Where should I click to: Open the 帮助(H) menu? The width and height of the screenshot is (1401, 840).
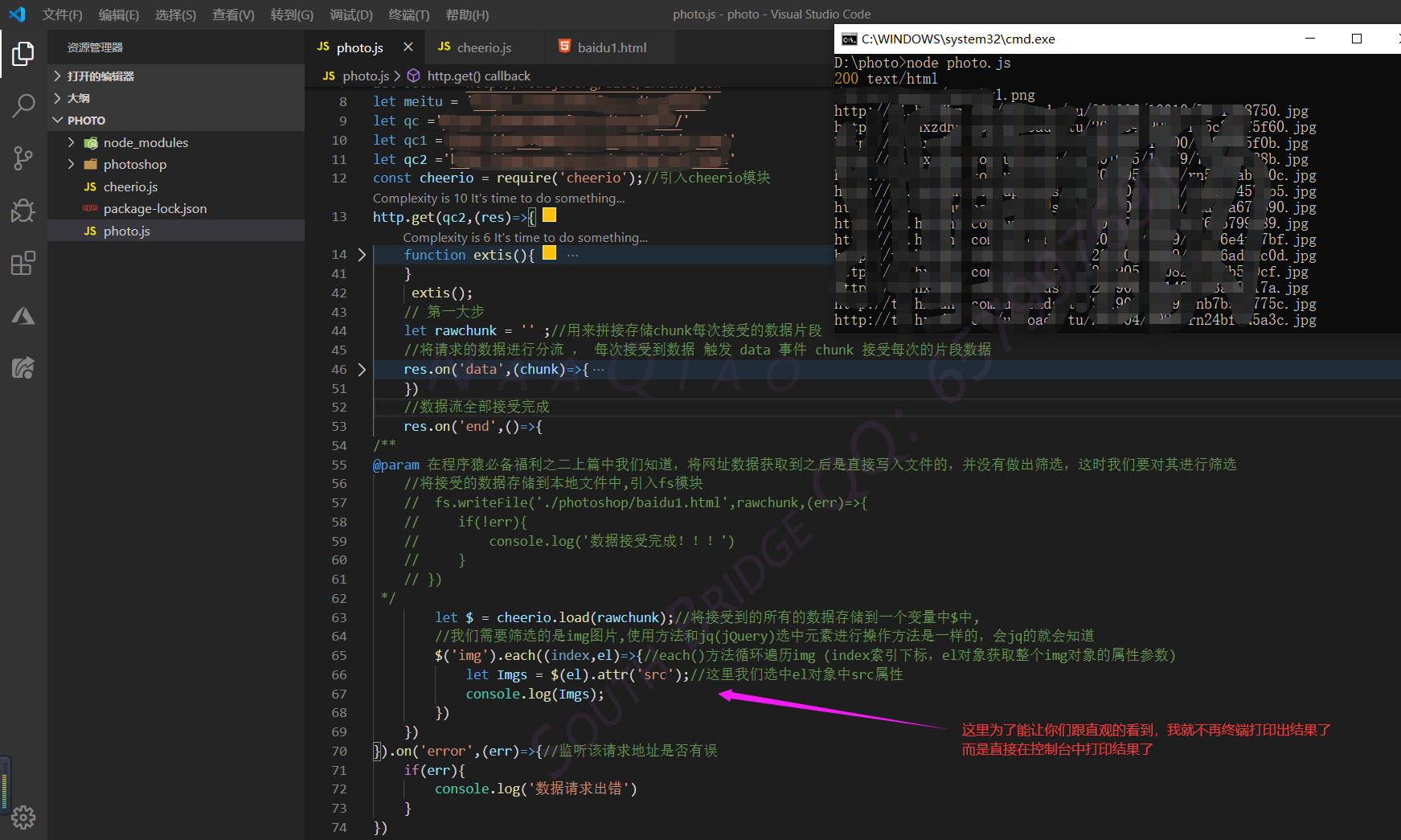pos(467,14)
